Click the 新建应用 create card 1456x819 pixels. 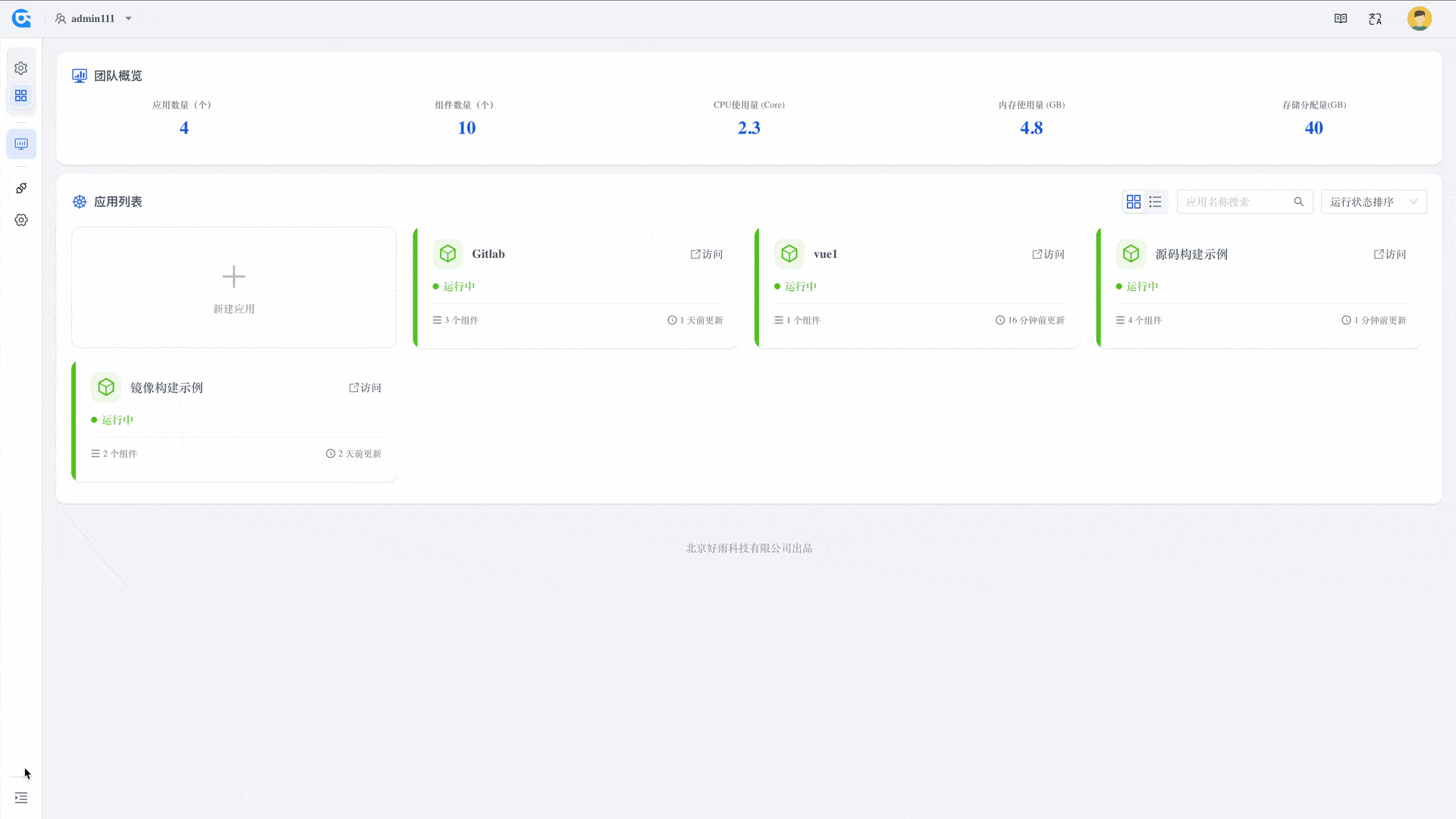[x=234, y=287]
